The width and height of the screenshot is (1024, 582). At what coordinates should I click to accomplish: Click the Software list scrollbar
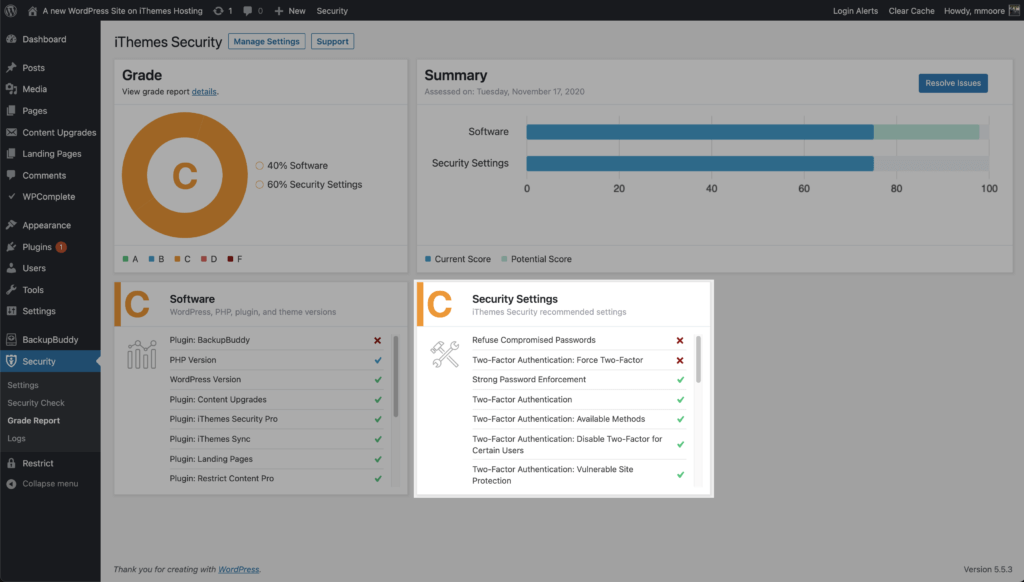(395, 376)
